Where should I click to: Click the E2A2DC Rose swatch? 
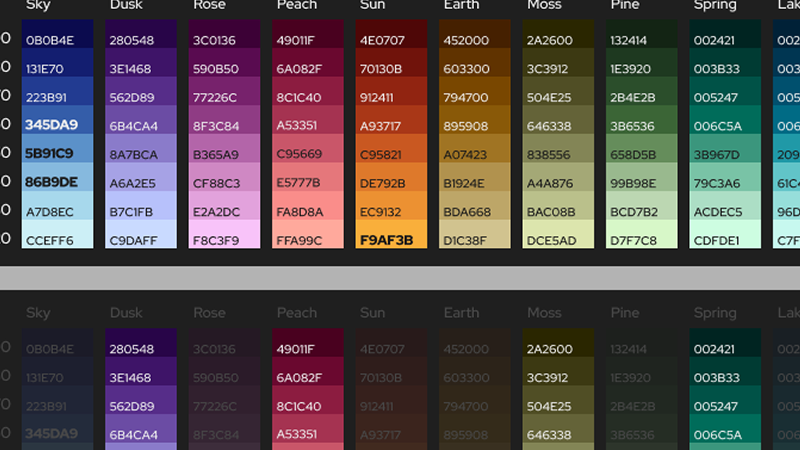pyautogui.click(x=224, y=206)
